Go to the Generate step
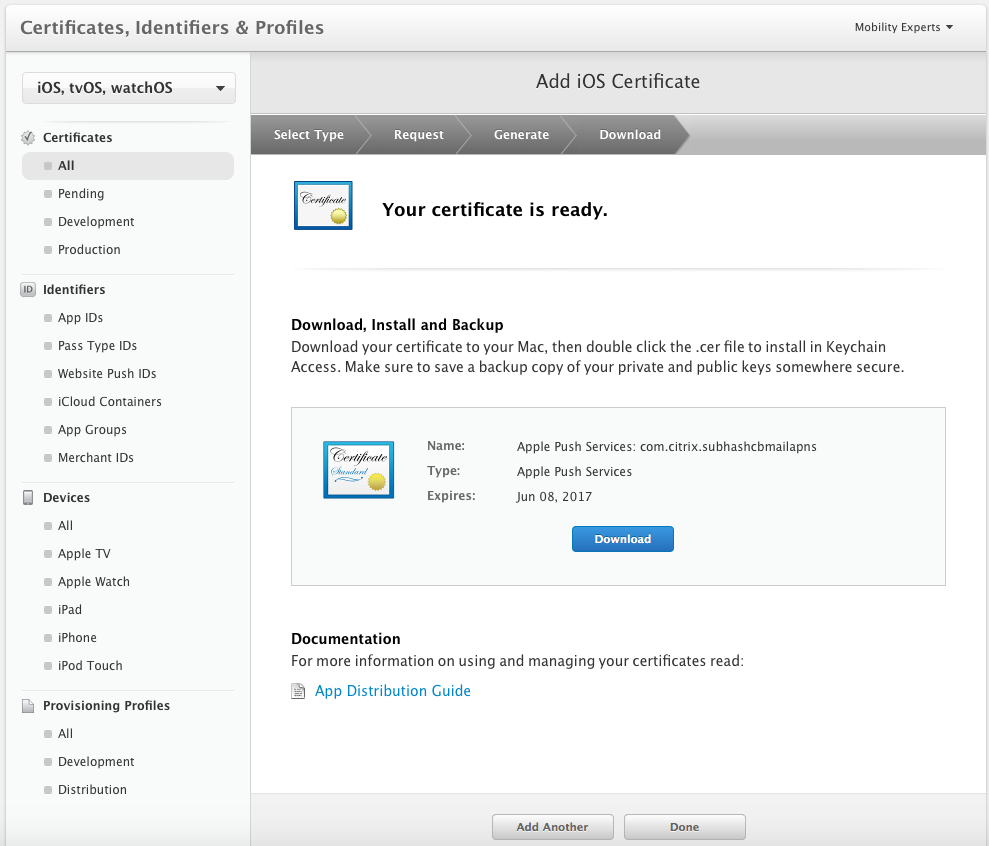The image size is (989, 846). click(521, 135)
